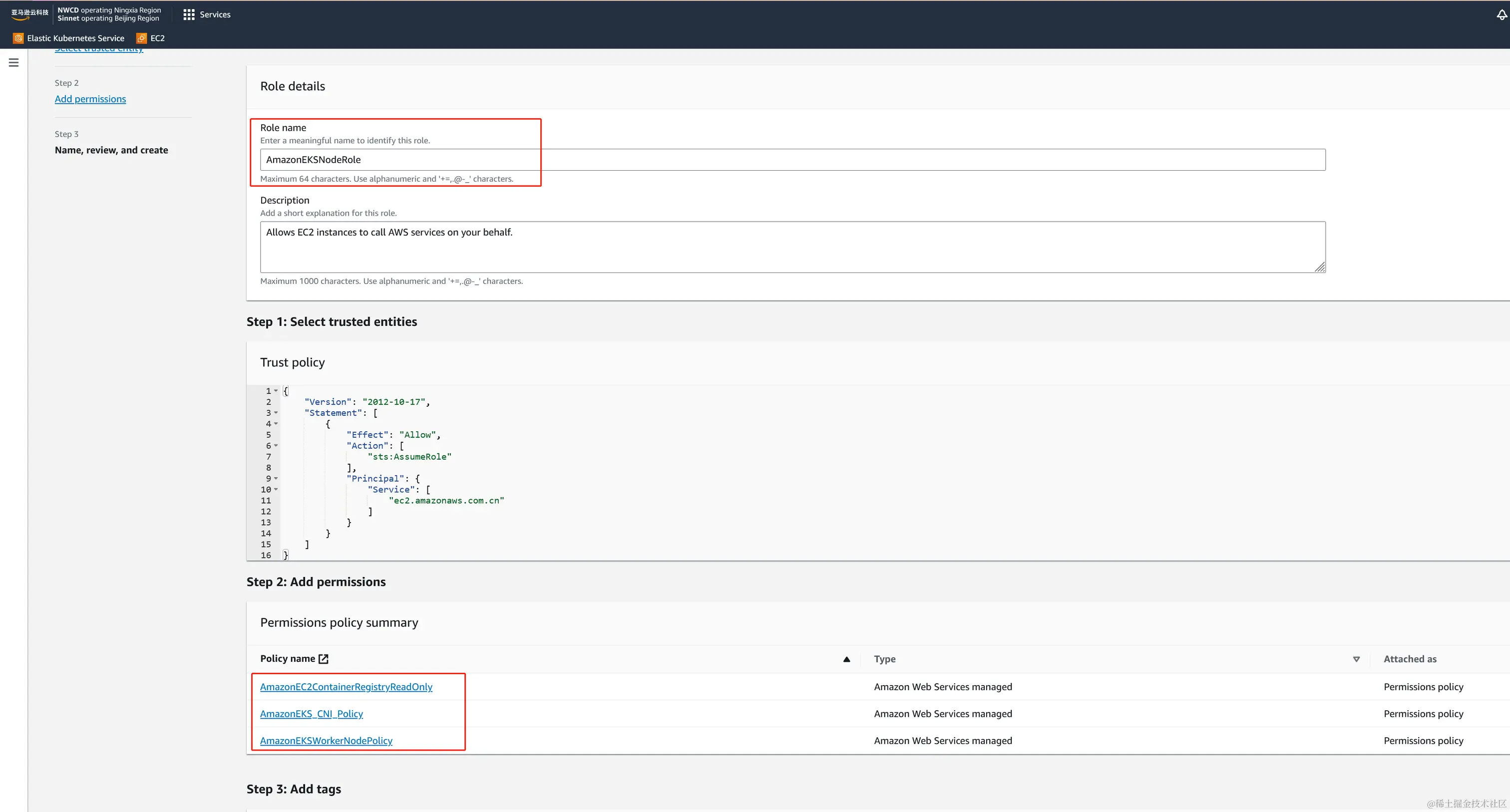Open Policy name external link icon
This screenshot has width=1510, height=812.
pos(324,659)
